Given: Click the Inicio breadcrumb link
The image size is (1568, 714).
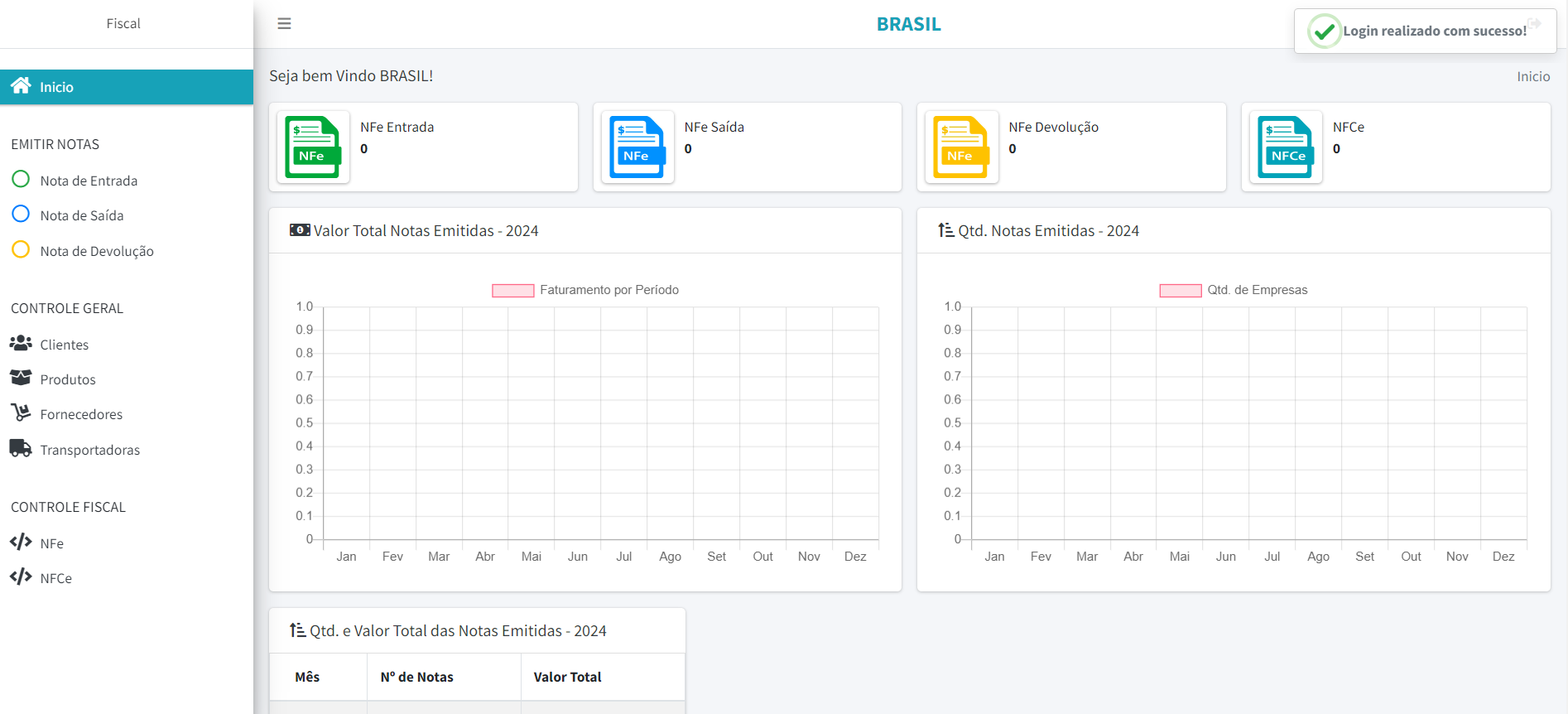Looking at the screenshot, I should pos(1532,76).
